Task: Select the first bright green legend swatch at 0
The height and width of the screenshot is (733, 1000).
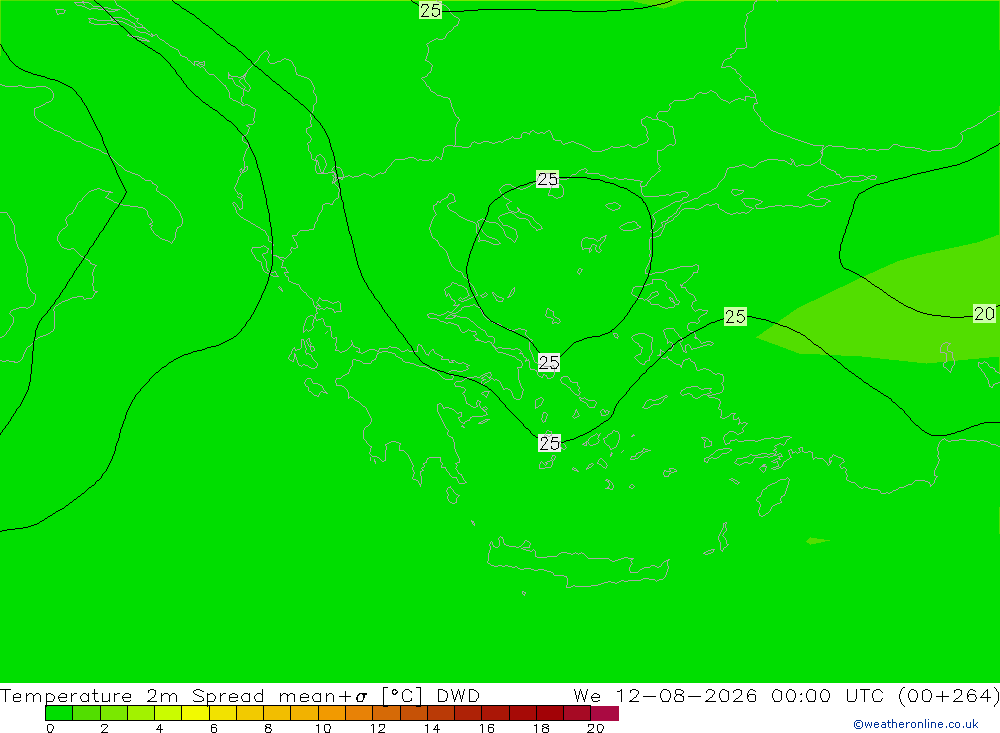Action: (59, 713)
